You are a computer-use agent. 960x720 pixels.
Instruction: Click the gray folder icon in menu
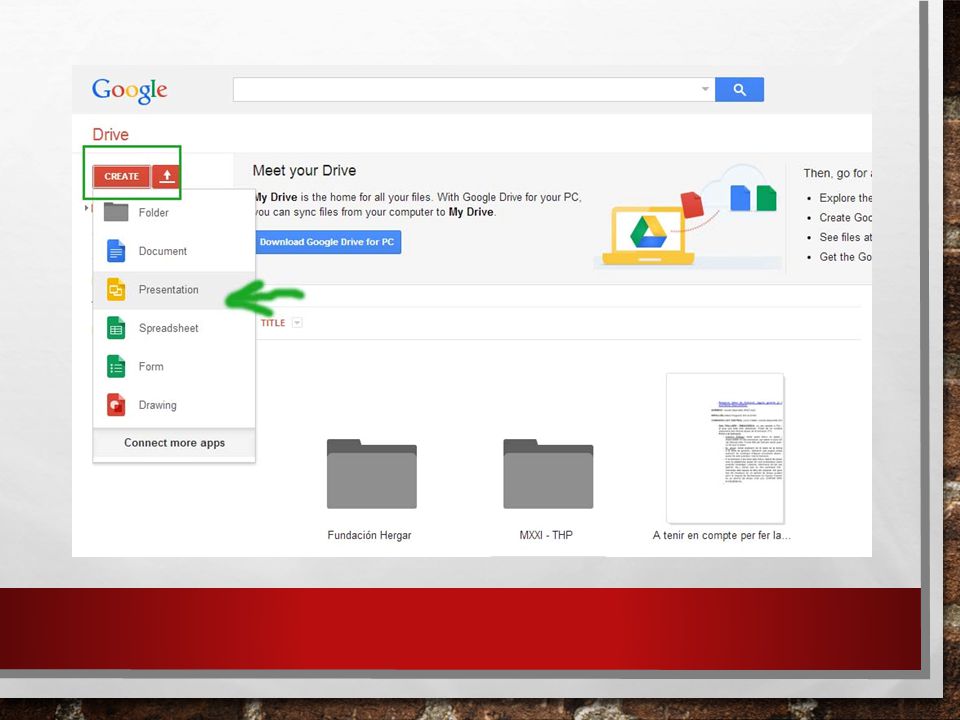pos(116,212)
